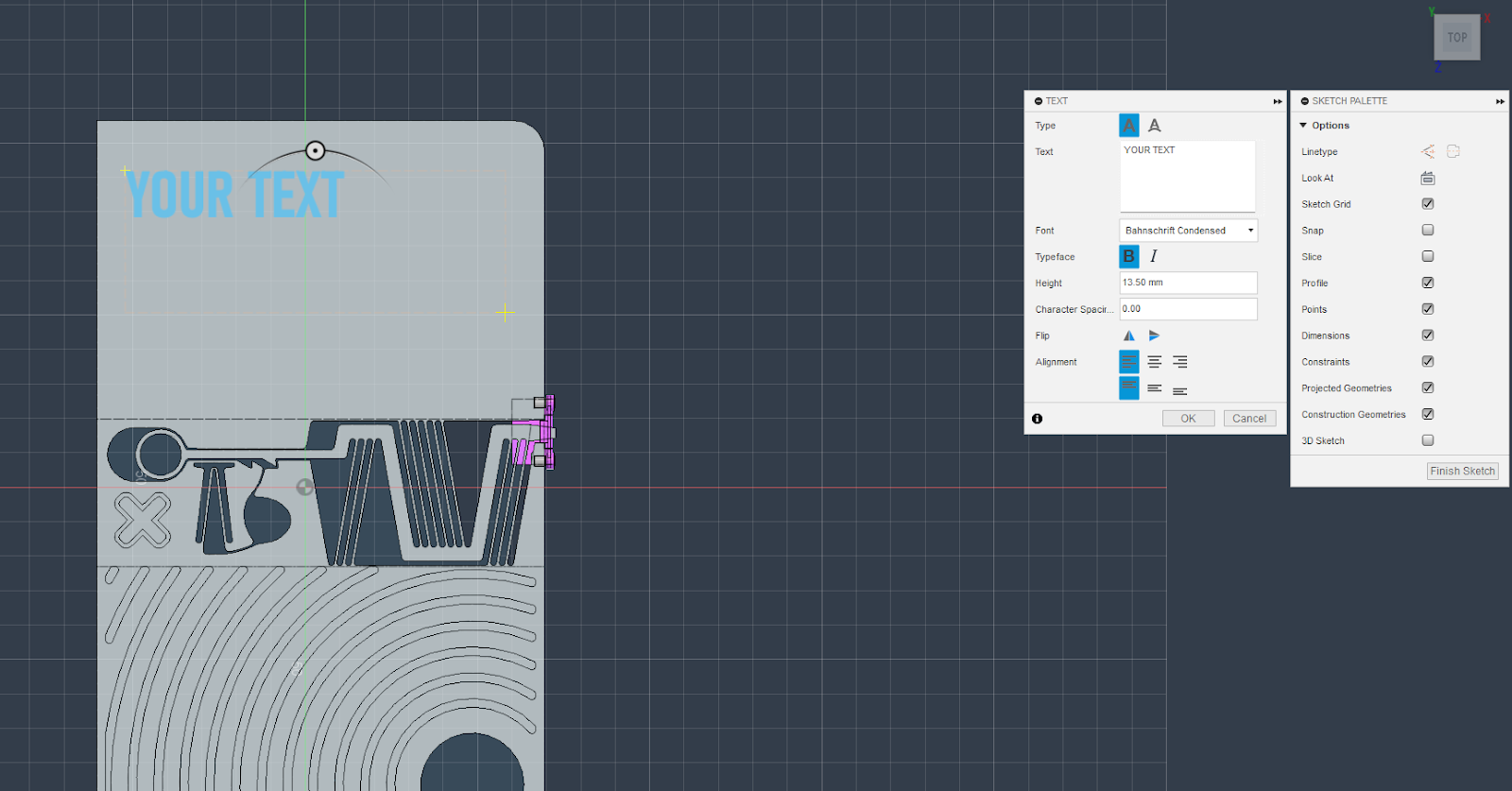Flip text vertically

click(1154, 335)
